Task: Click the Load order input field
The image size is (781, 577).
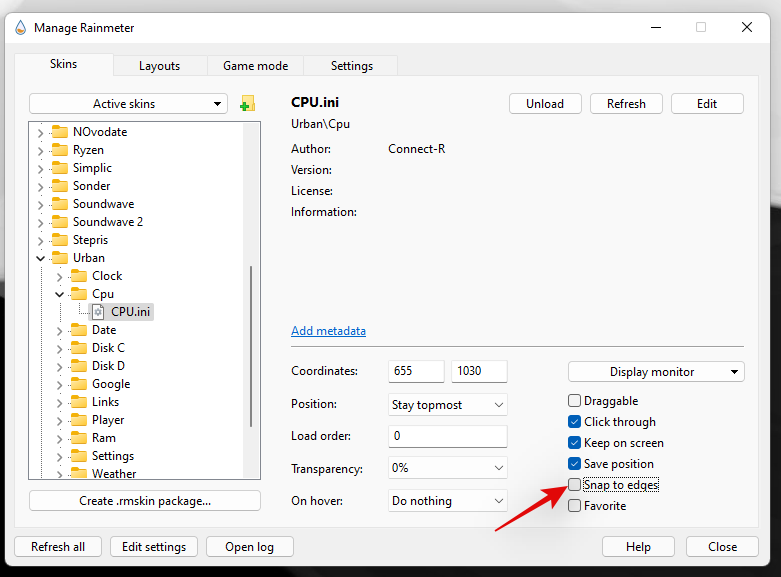Action: (x=447, y=436)
